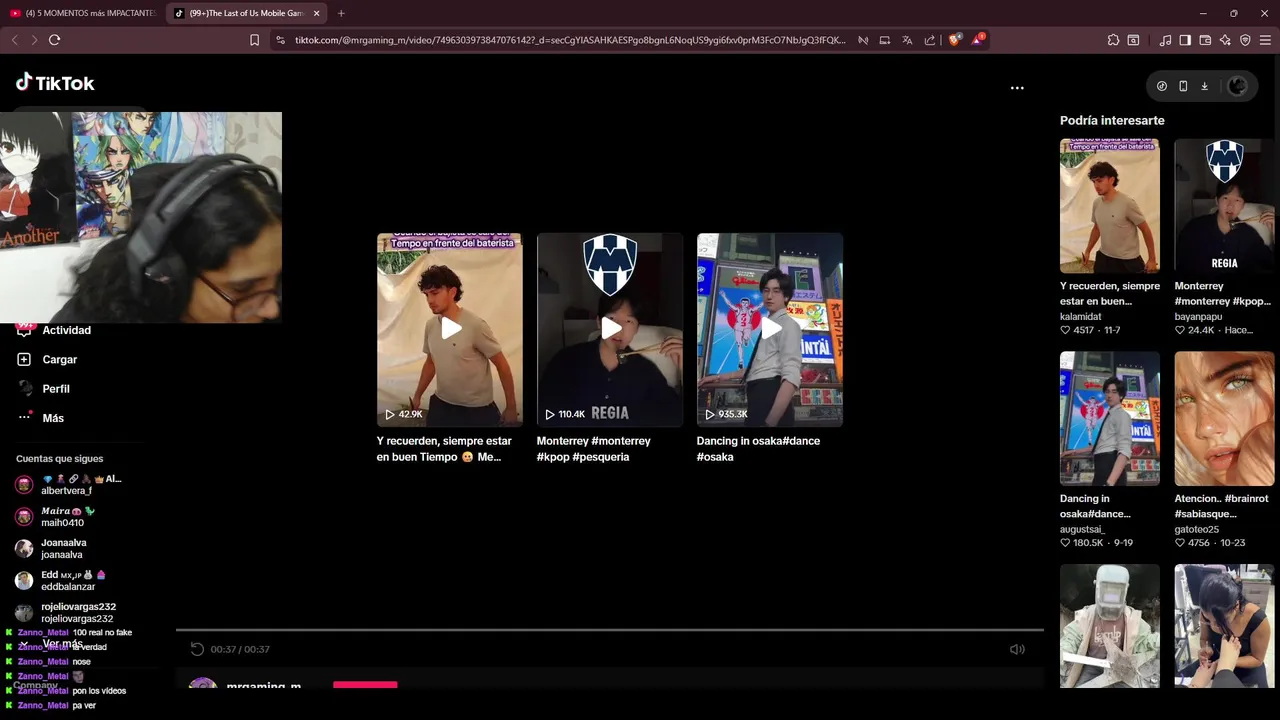Open the Brave Wallet icon
The image size is (1280, 720).
pyautogui.click(x=1205, y=40)
